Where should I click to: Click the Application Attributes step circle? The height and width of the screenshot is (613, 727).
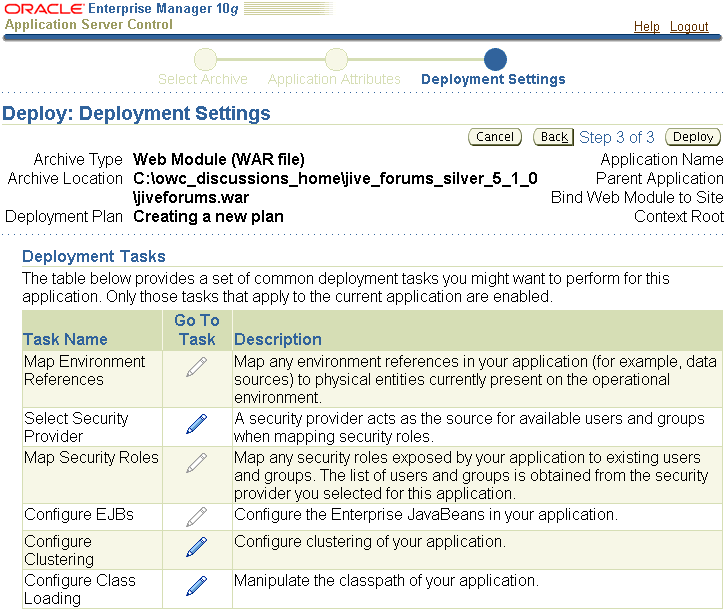tap(336, 59)
